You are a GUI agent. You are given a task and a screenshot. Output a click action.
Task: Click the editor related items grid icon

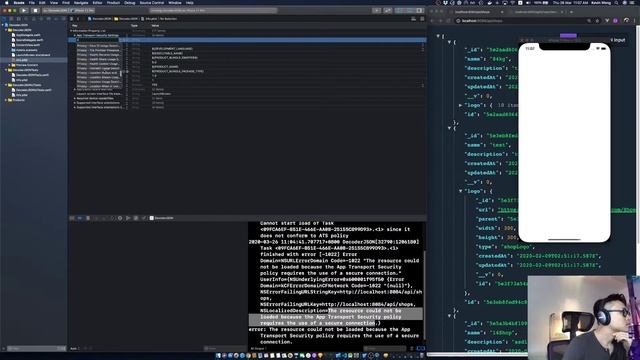[x=72, y=19]
